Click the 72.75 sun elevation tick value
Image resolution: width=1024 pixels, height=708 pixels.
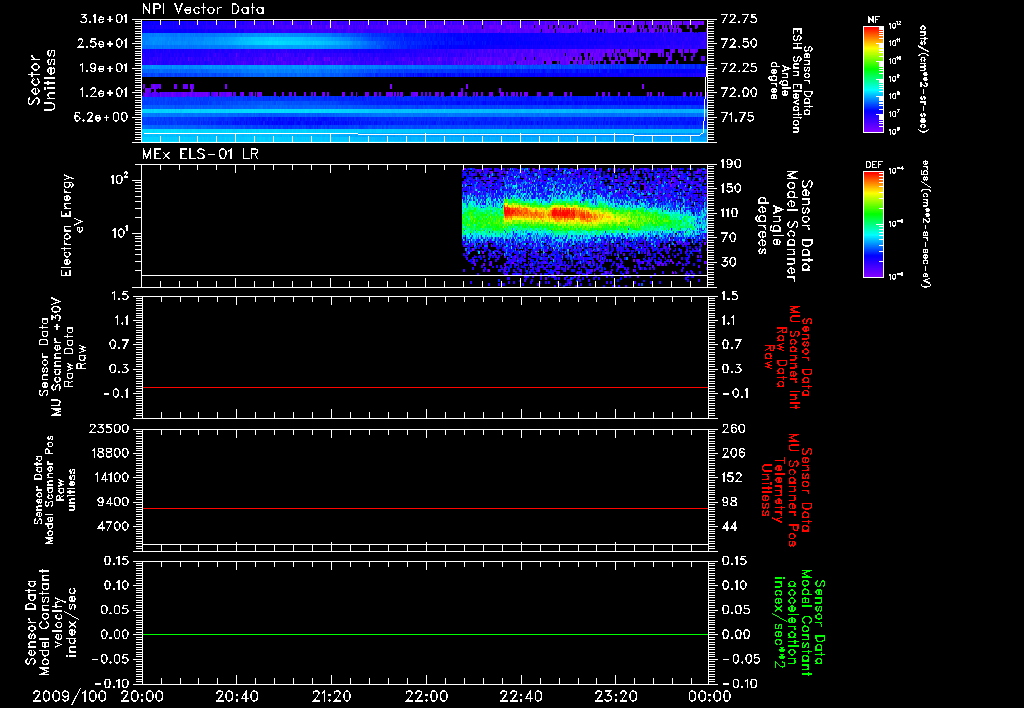click(739, 19)
